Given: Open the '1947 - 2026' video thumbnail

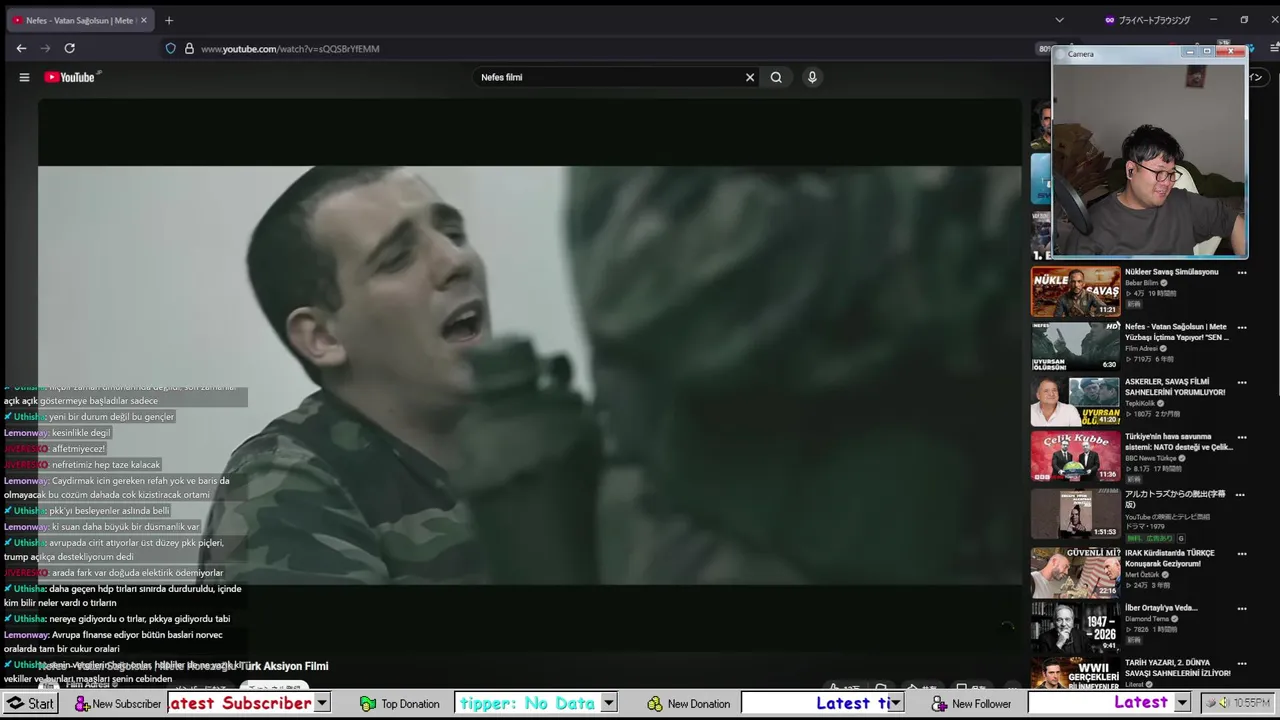Looking at the screenshot, I should click(1075, 627).
